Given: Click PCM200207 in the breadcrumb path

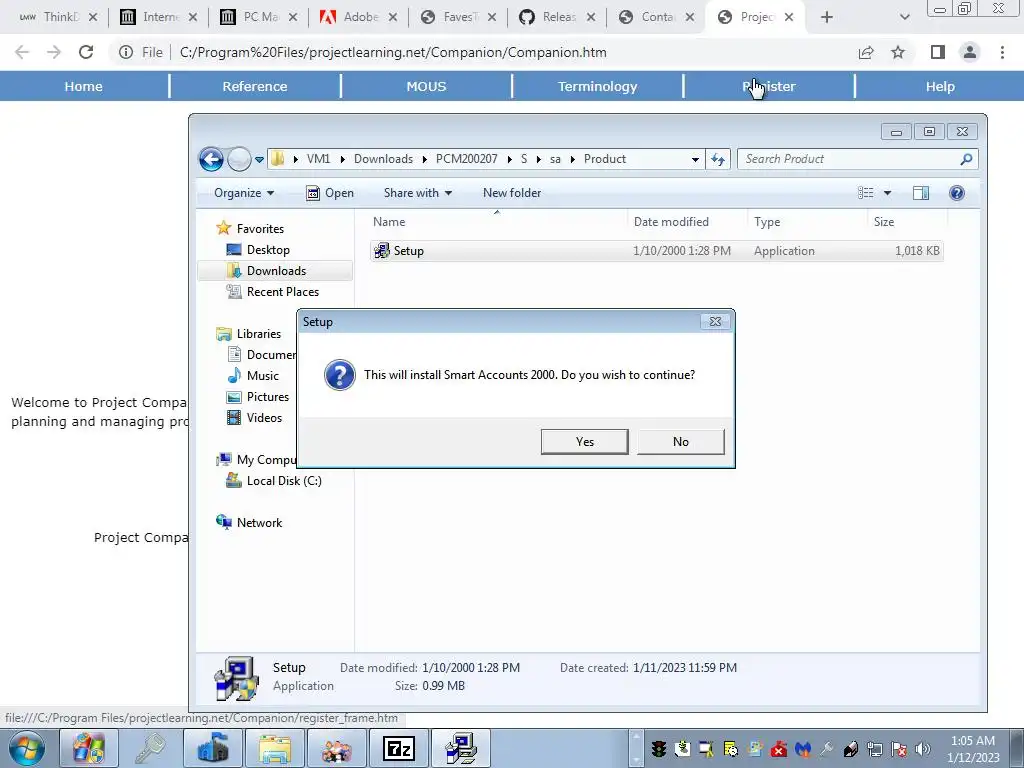Looking at the screenshot, I should click(466, 159).
